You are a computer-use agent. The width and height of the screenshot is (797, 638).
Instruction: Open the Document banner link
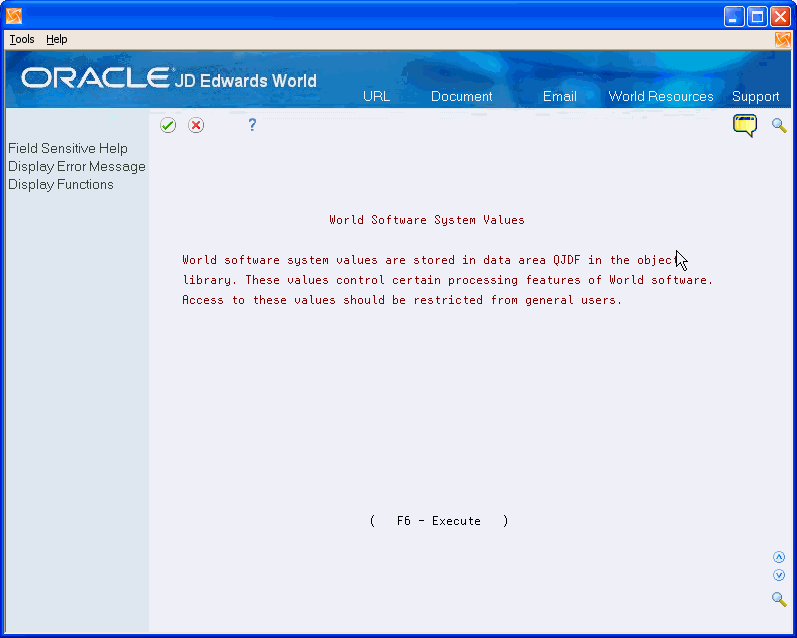tap(462, 97)
